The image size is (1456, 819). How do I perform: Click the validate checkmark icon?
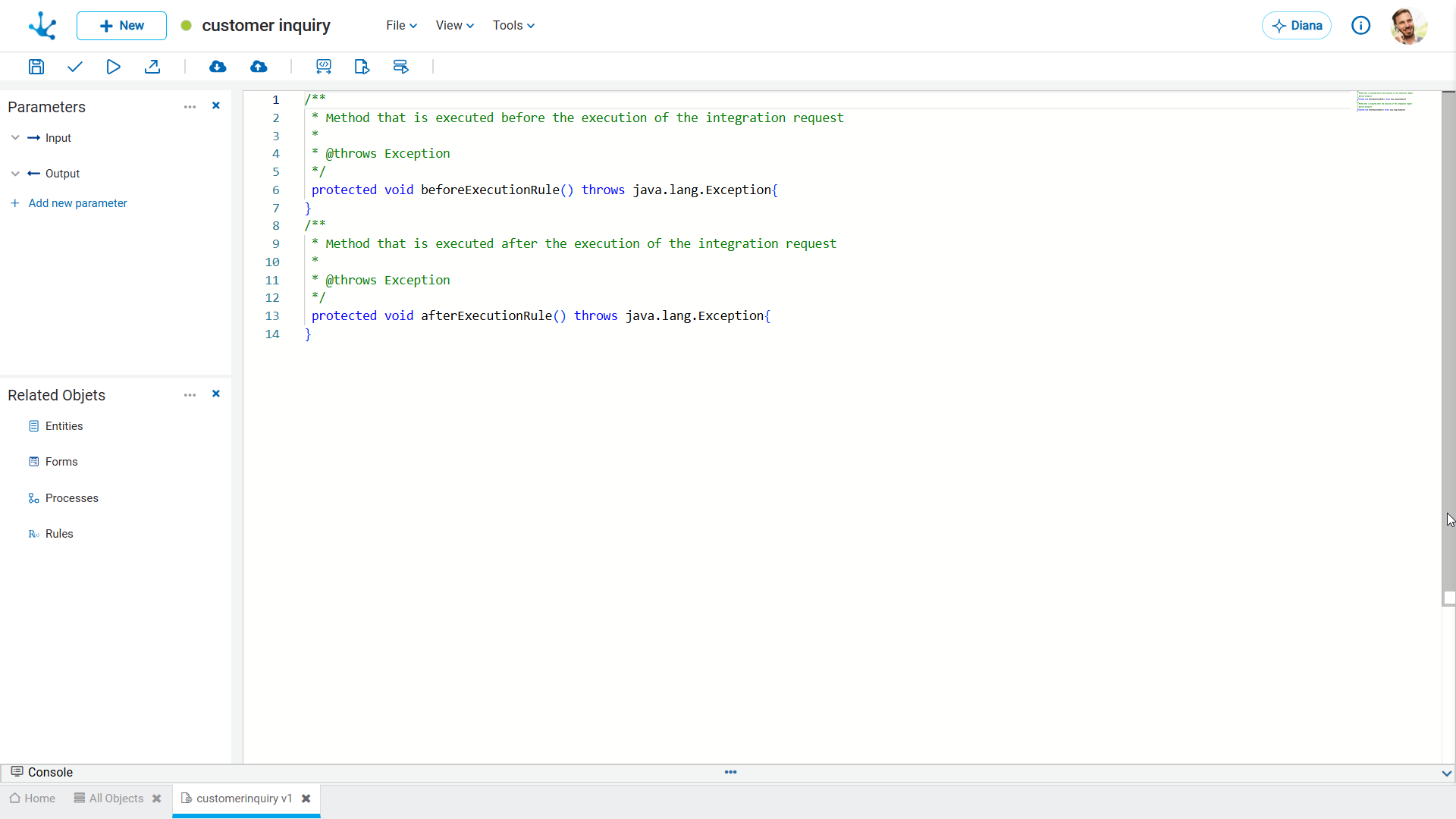(x=74, y=67)
